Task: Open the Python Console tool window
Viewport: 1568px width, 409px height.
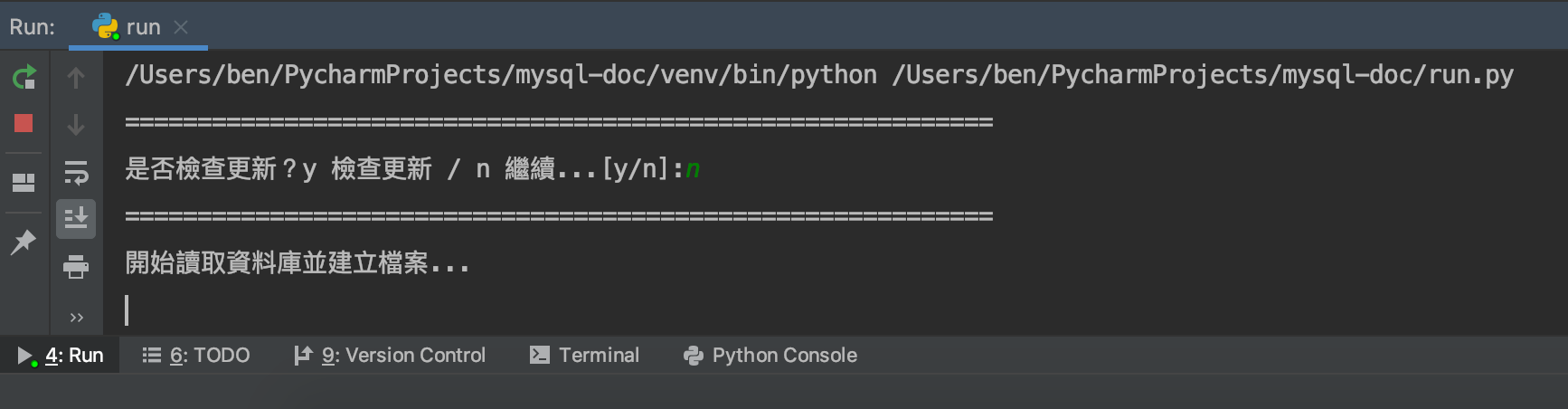Action: 770,356
